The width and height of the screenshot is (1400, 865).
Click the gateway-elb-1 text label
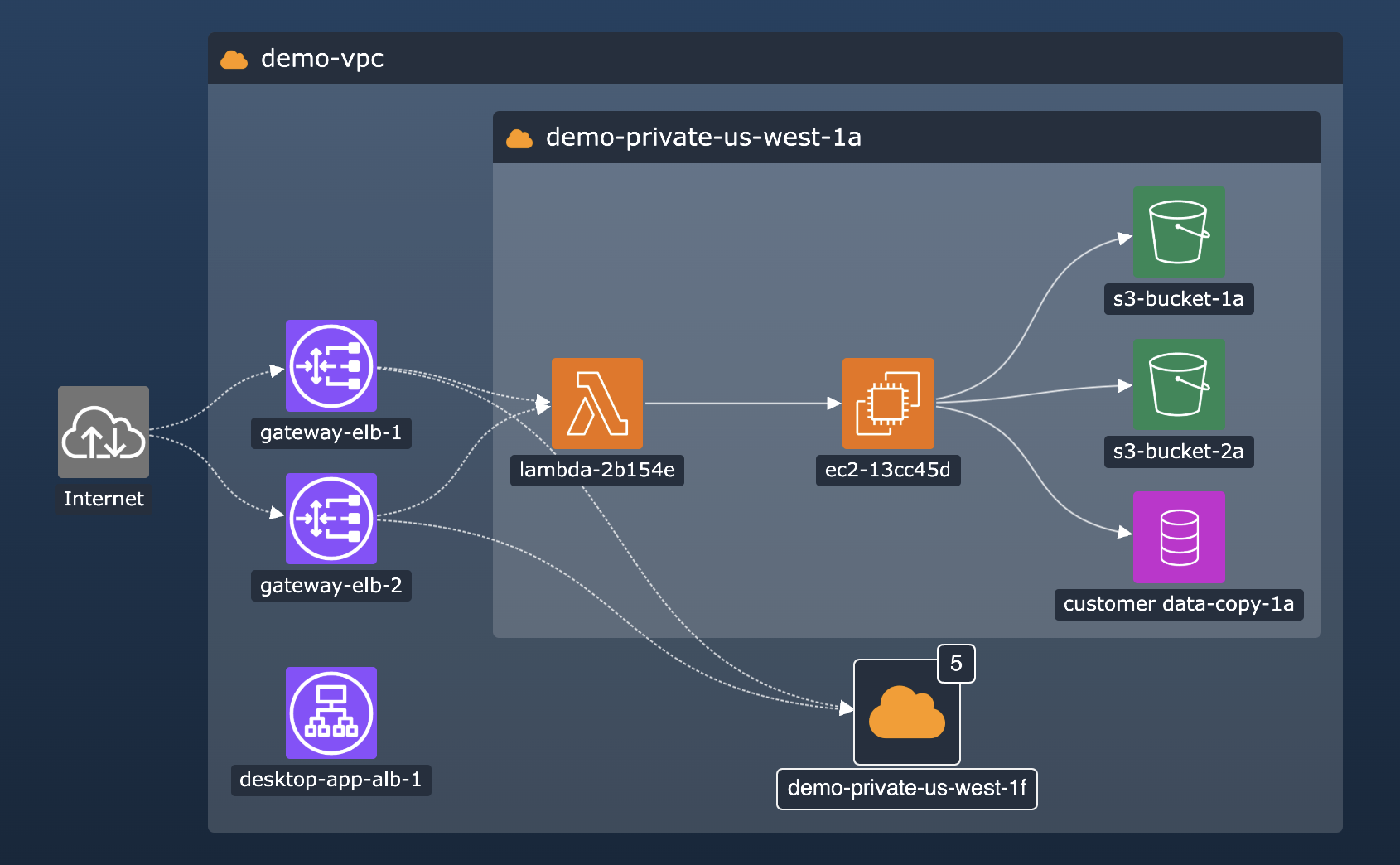(331, 432)
